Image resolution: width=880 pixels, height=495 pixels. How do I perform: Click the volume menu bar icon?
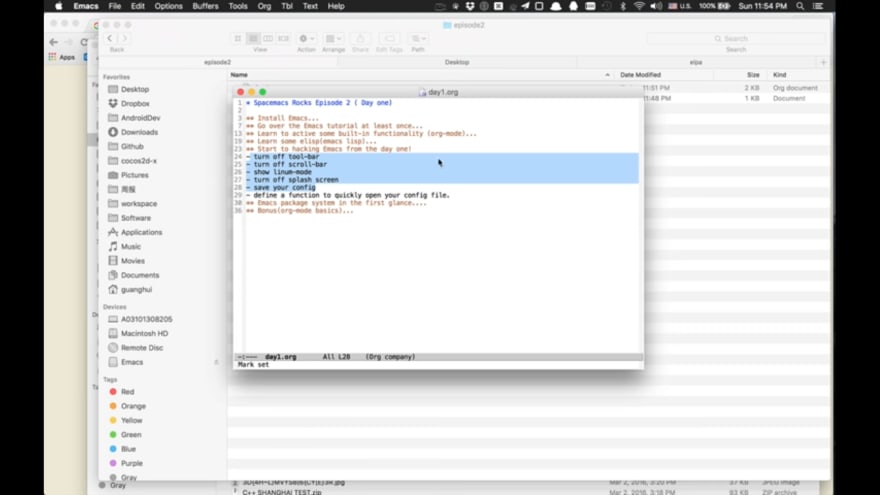[656, 6]
